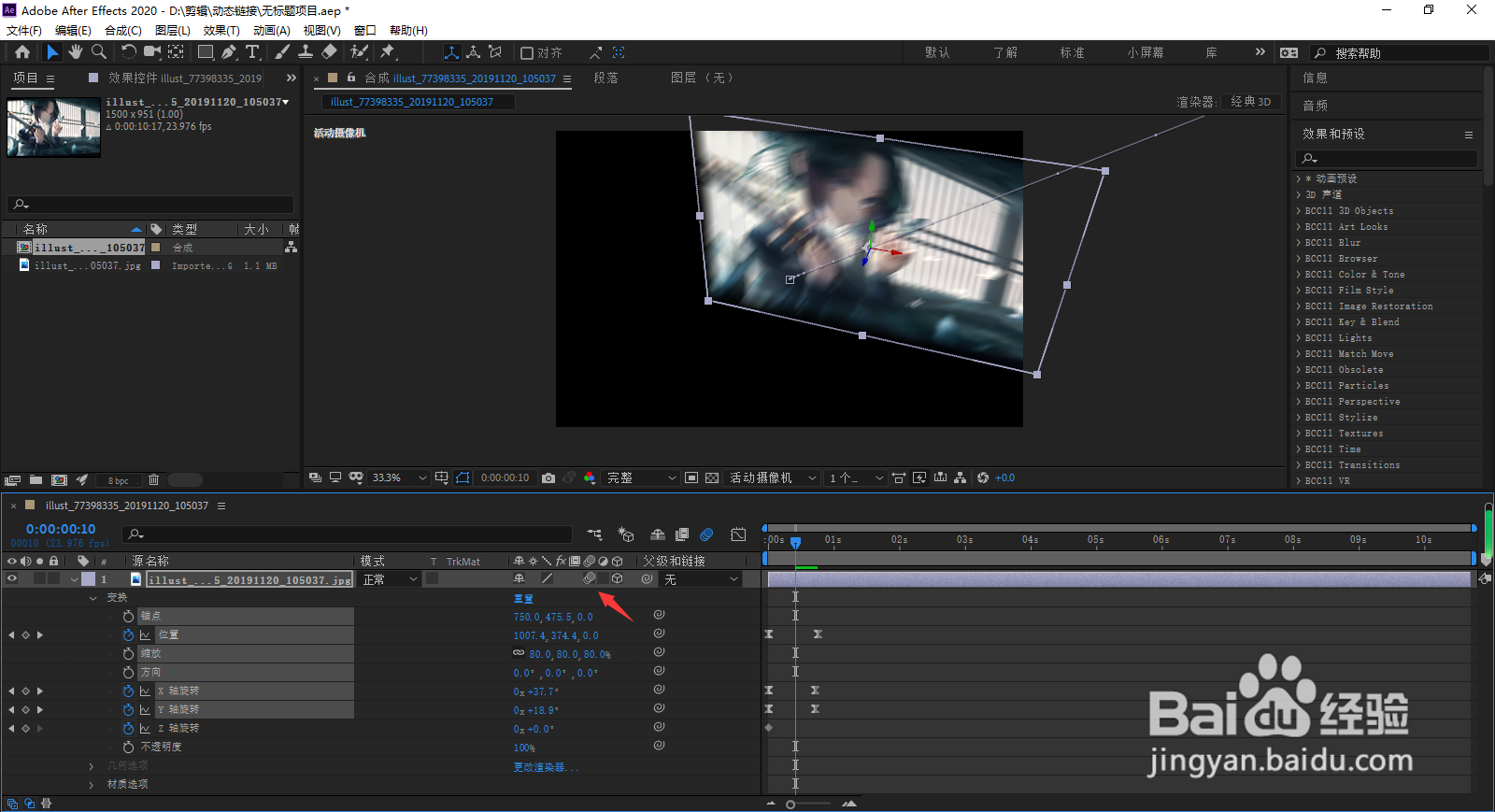
Task: Toggle anchor point (锚点) stopwatch
Action: [x=128, y=617]
